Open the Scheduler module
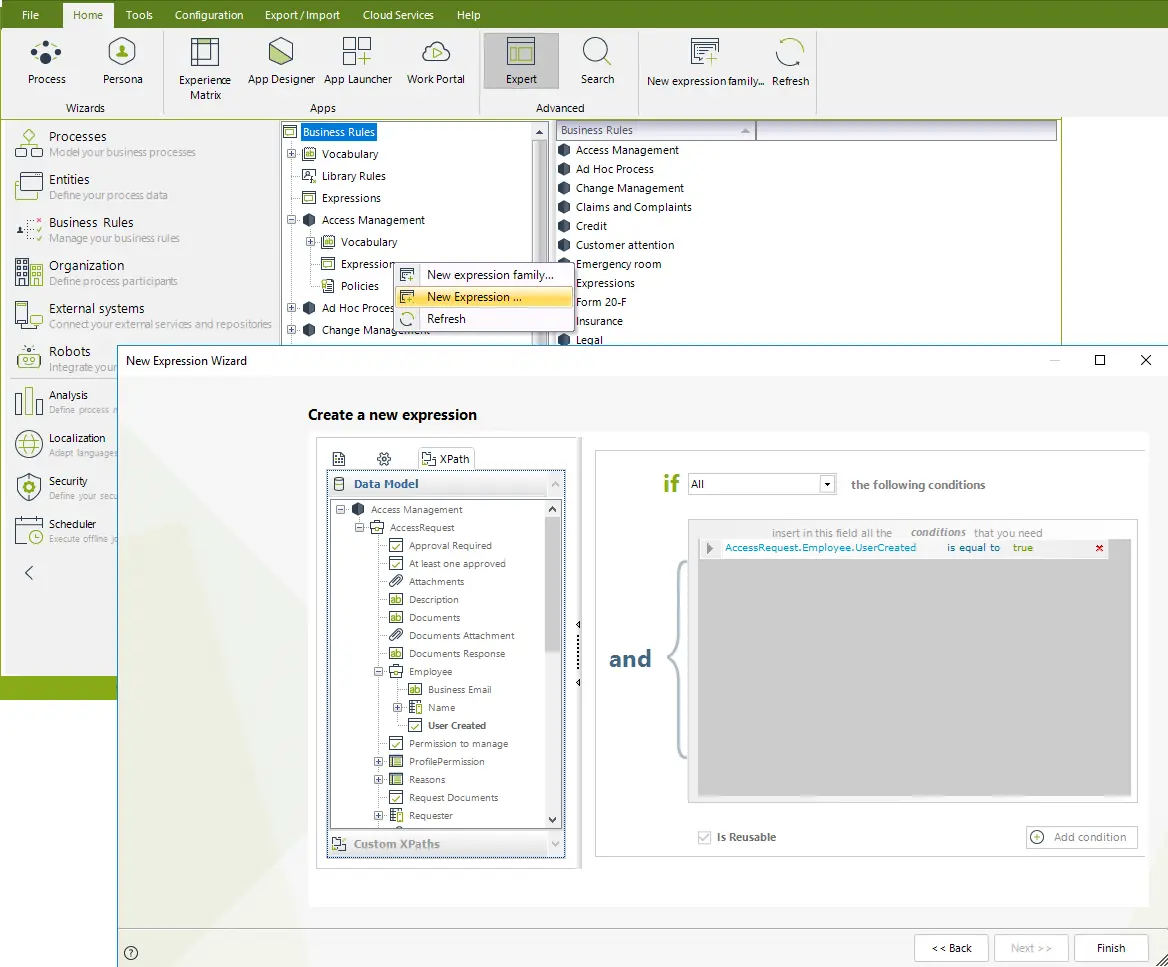Screen dimensions: 1168x967 tap(66, 530)
